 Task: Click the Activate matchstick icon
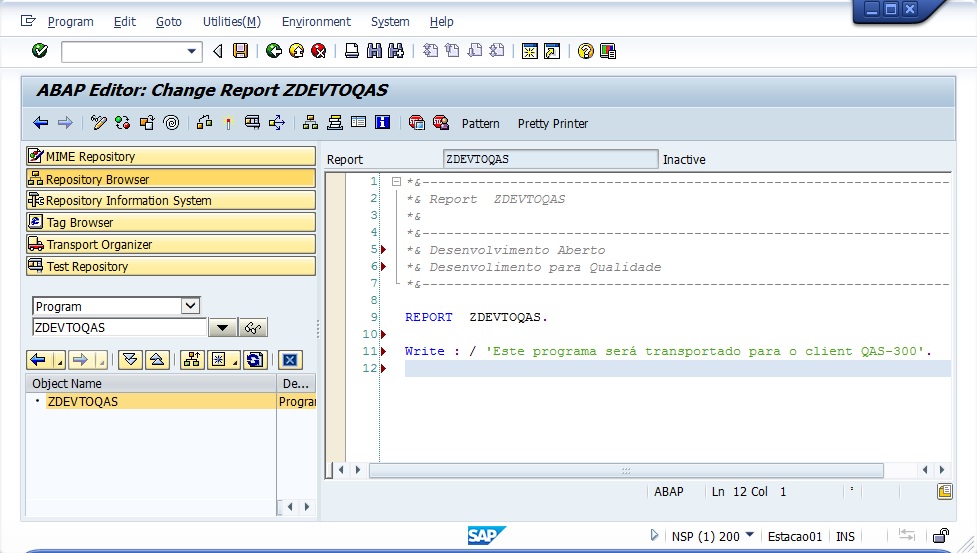tap(228, 123)
